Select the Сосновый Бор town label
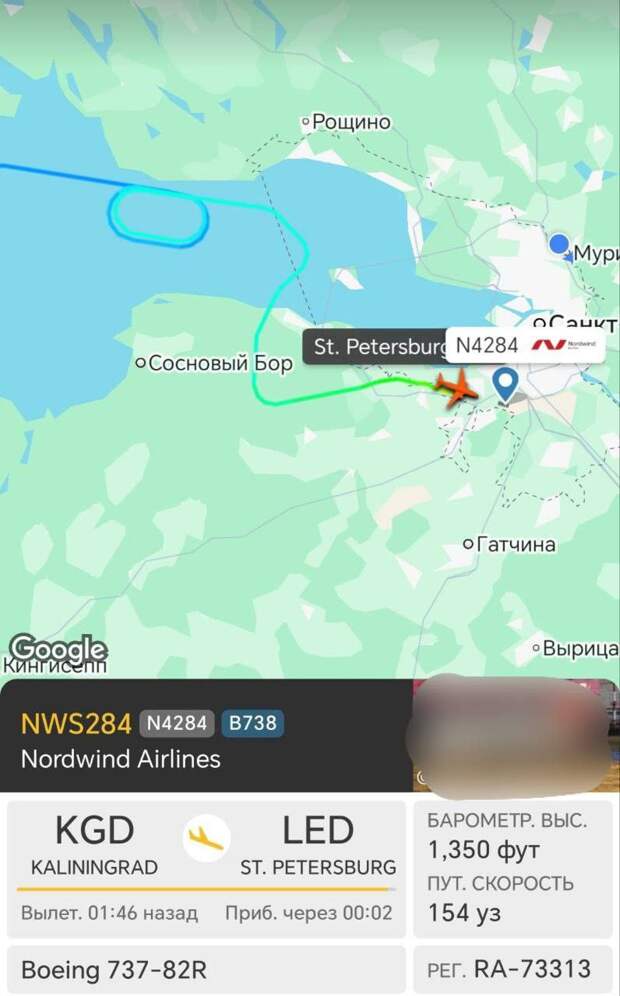Viewport: 620px width, 996px height. coord(214,363)
